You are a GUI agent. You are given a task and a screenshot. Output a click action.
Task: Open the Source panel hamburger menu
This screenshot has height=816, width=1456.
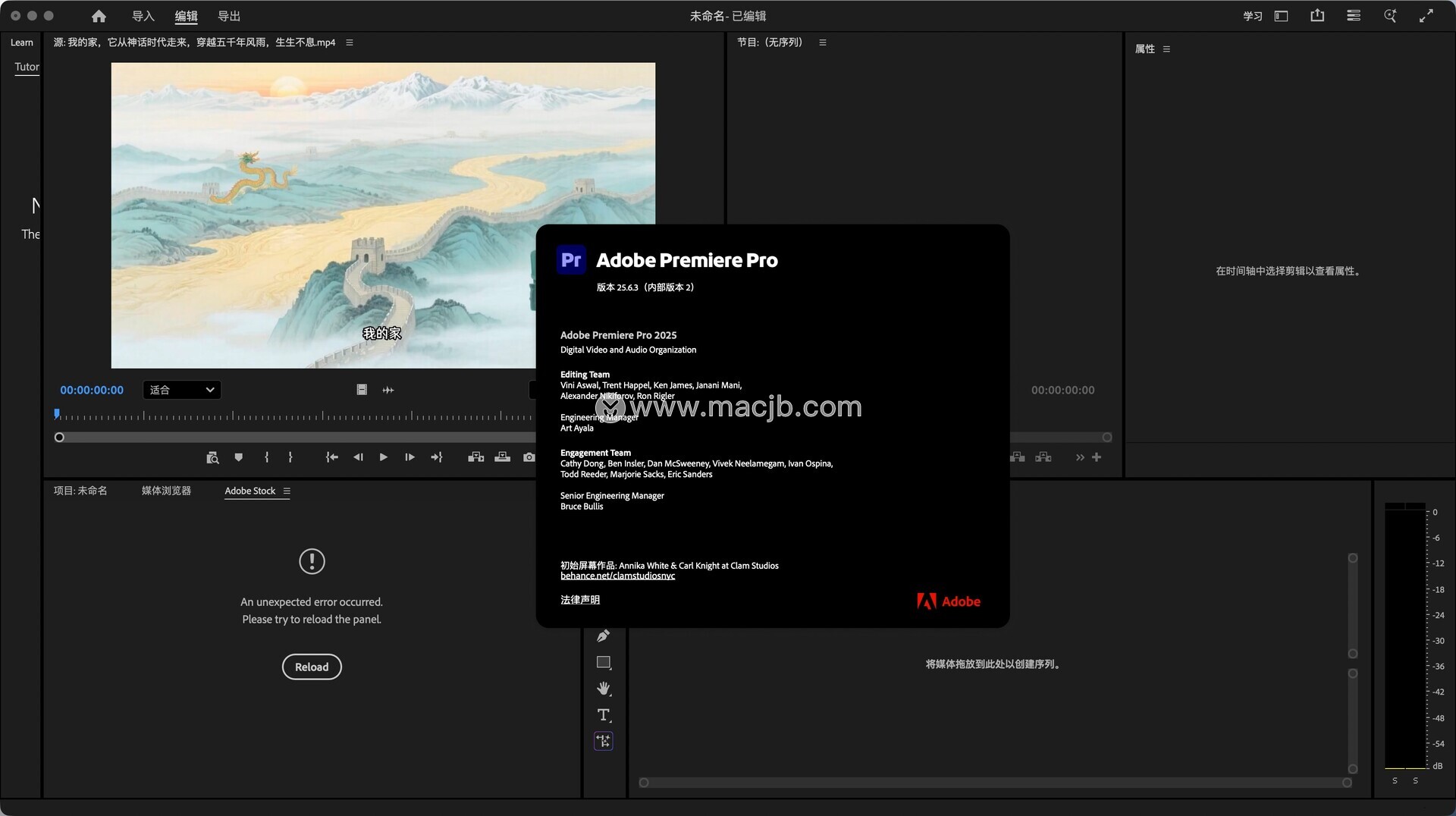350,42
